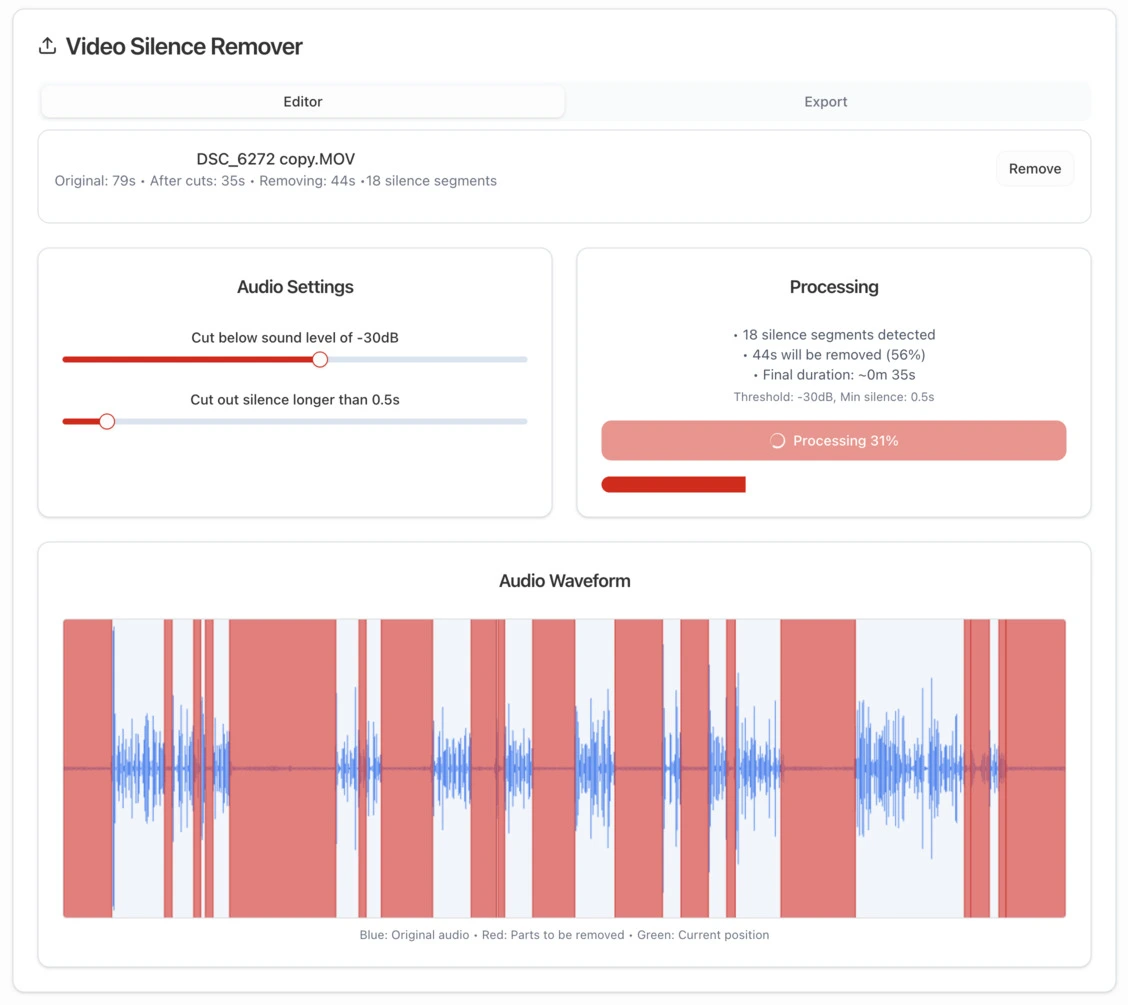Click the Audio Waveform heading

coord(564,581)
